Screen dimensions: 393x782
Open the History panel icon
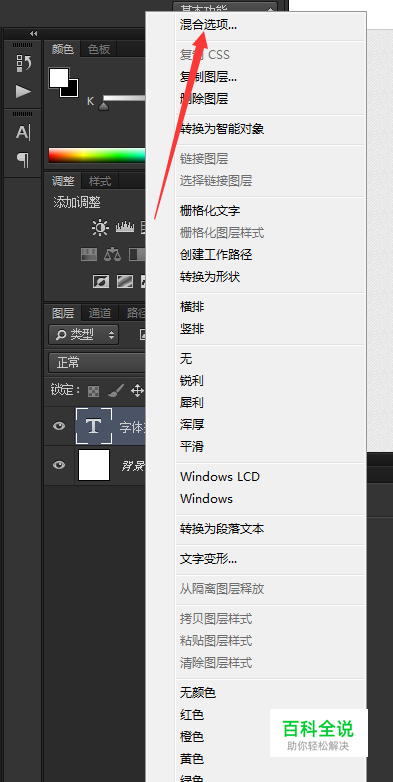23,63
